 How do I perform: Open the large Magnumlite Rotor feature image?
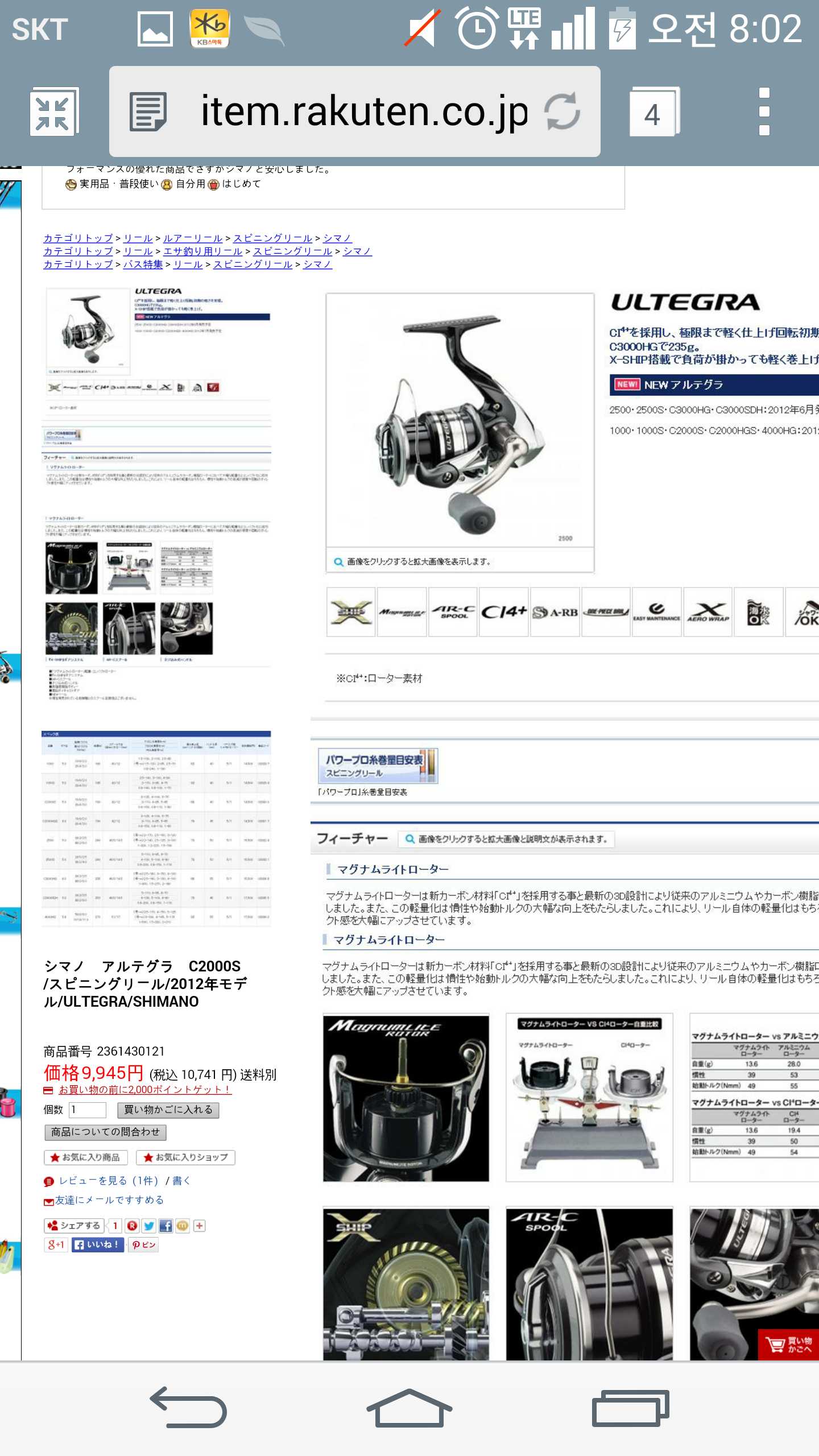point(406,1098)
